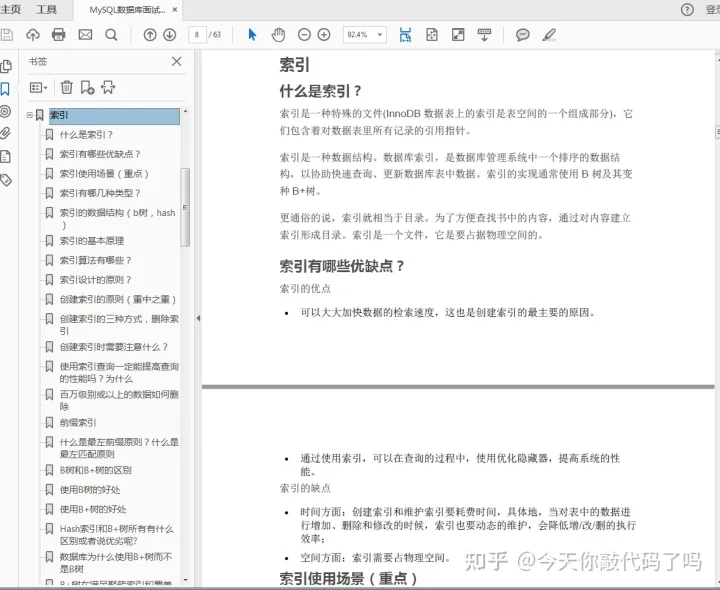This screenshot has width=720, height=590.
Task: Collapse the bookmarks pane with side arrow
Action: (x=198, y=318)
